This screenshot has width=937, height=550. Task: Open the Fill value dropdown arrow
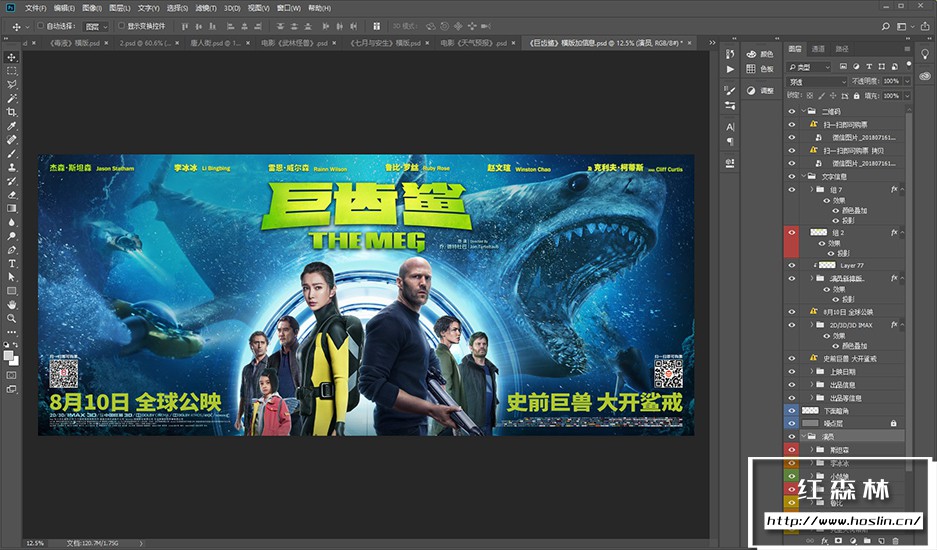[907, 96]
